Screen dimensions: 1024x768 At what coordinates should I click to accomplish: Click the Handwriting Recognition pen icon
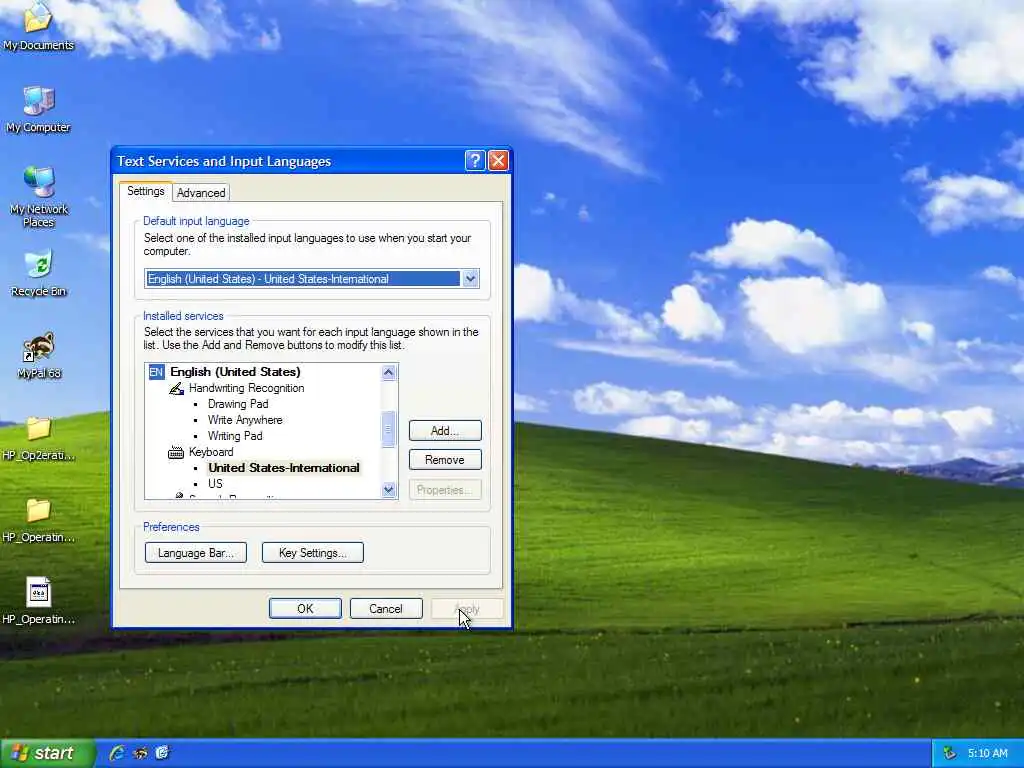click(176, 388)
